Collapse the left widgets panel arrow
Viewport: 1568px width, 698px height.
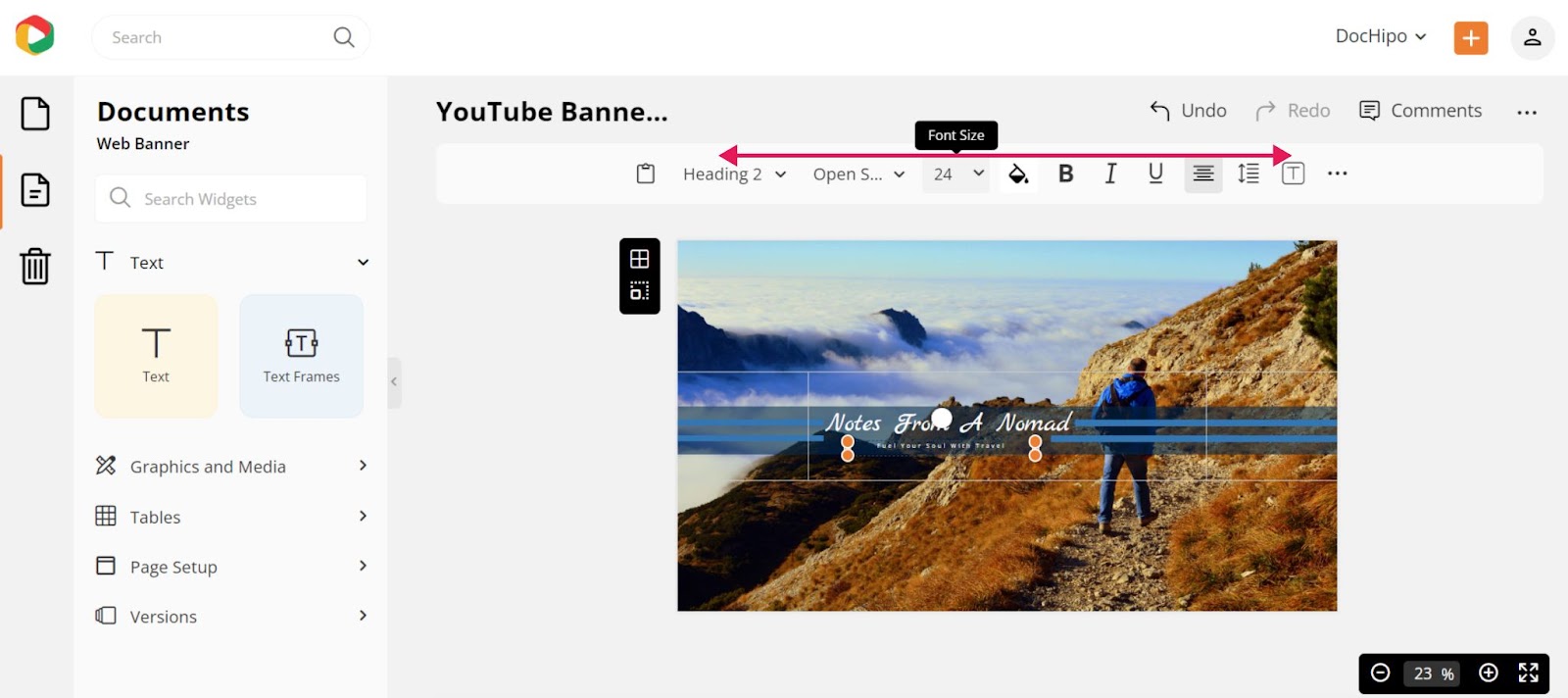pyautogui.click(x=394, y=381)
